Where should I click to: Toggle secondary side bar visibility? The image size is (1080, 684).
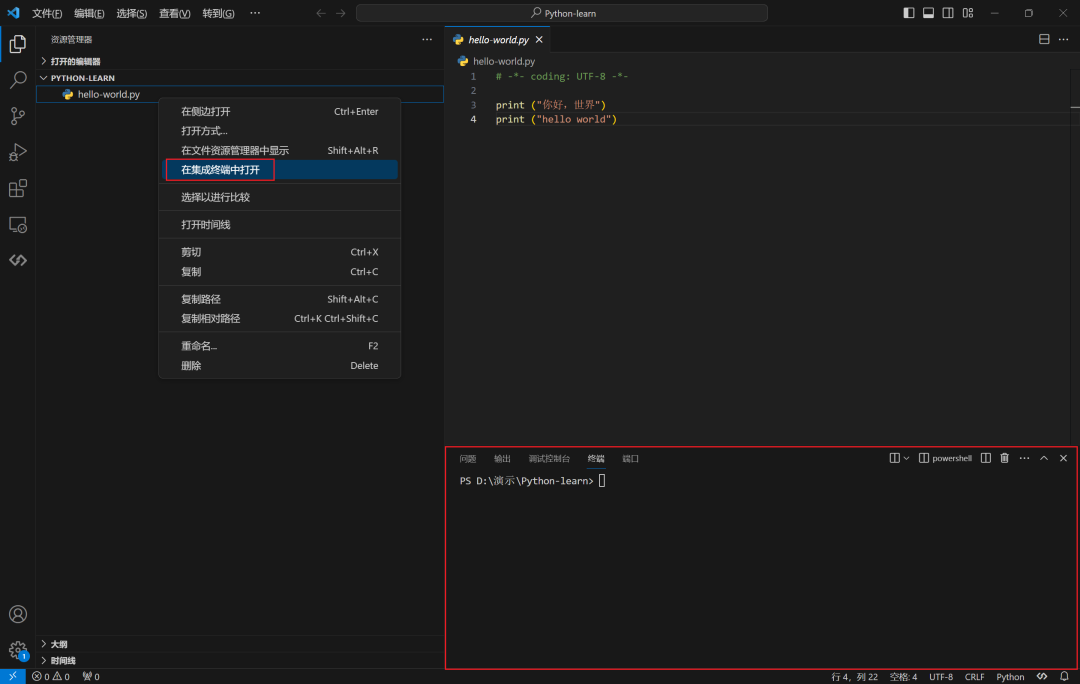point(948,13)
